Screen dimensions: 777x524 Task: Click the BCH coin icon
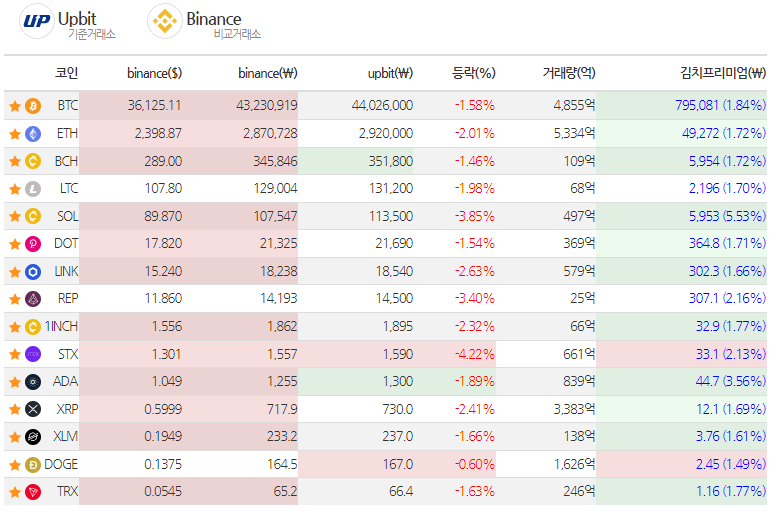pos(33,161)
